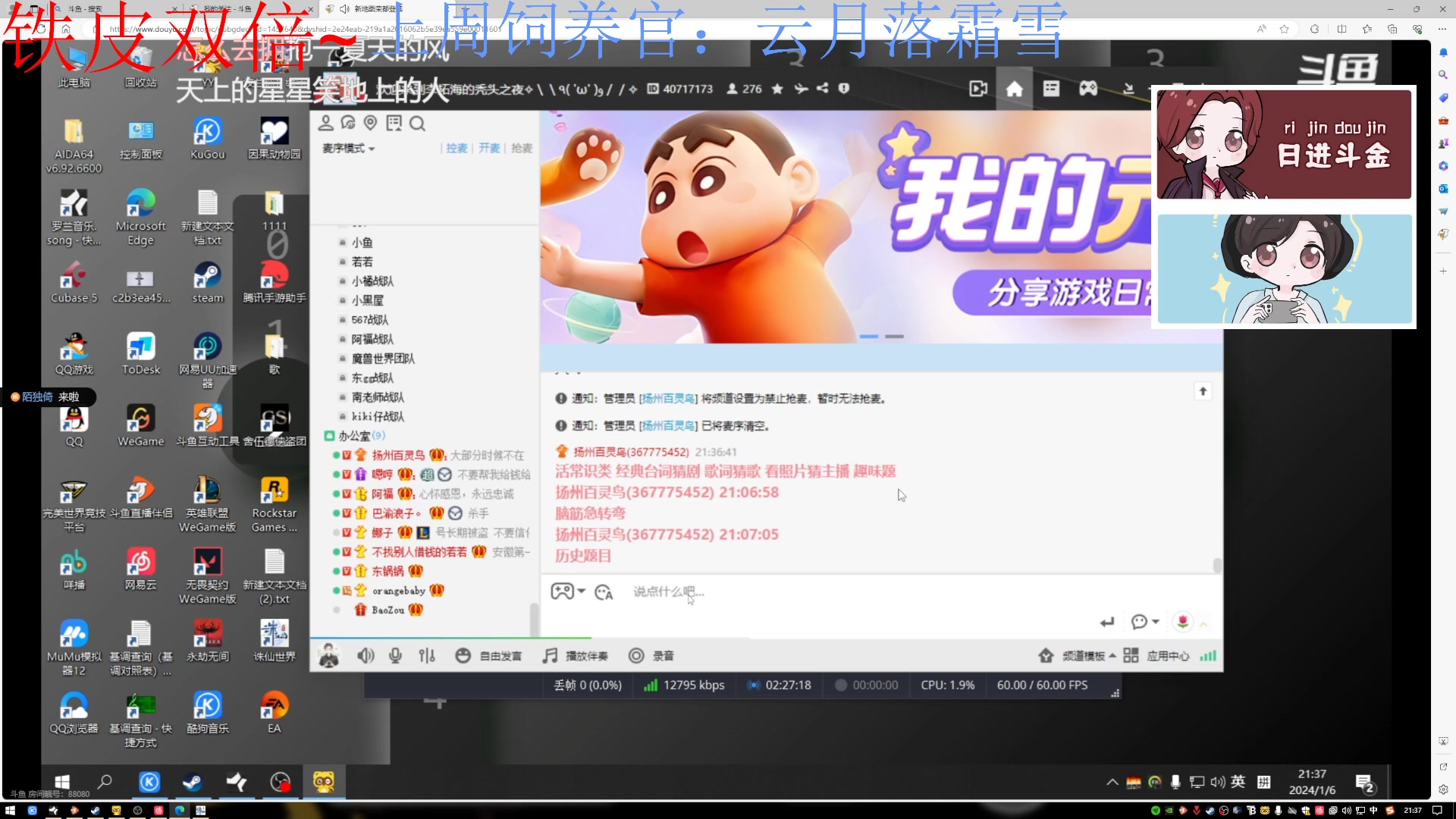The image size is (1456, 819).
Task: Select the 阿福战队 channel
Action: (372, 339)
